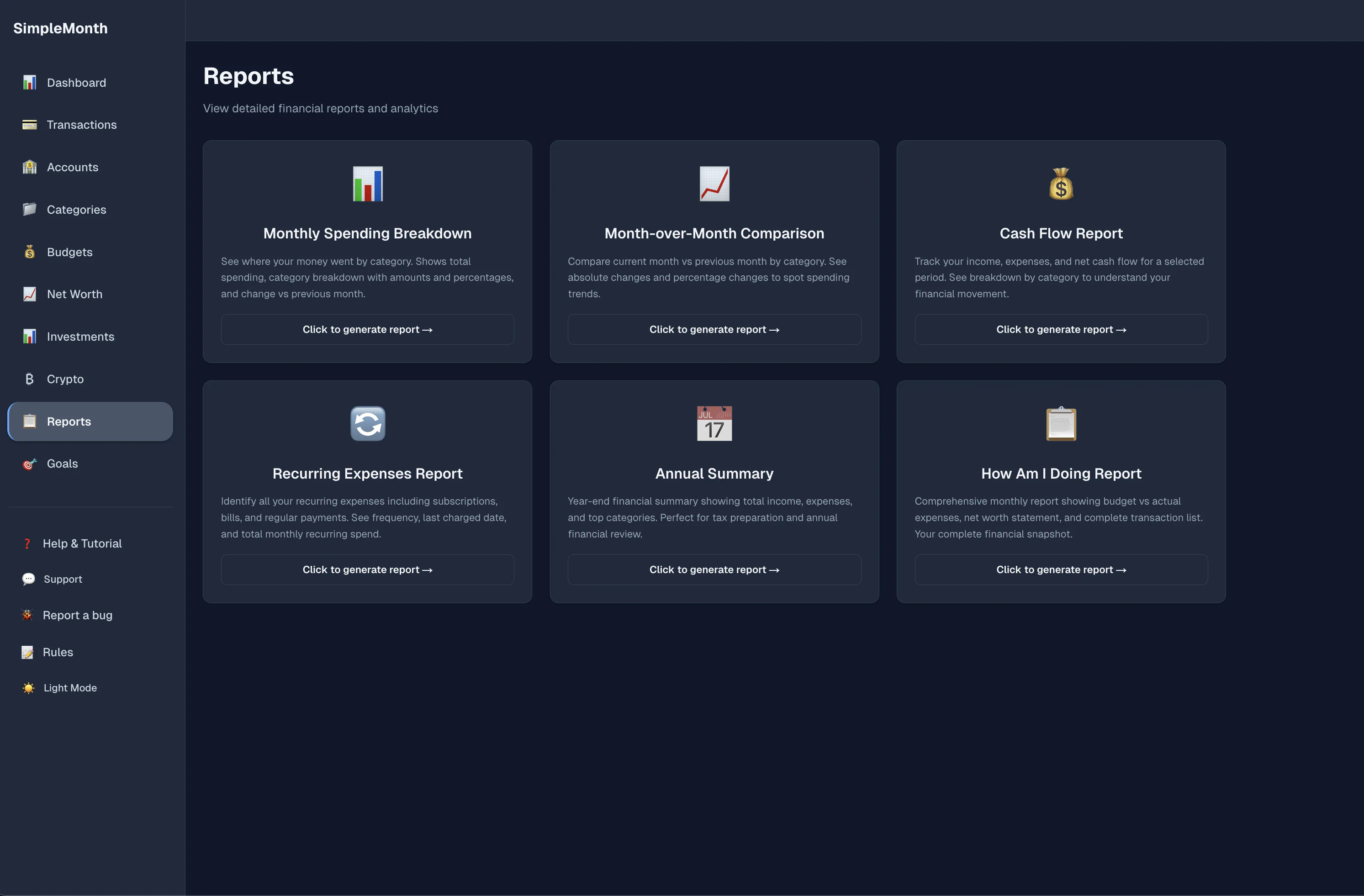Open the Reports section in the sidebar

[69, 421]
